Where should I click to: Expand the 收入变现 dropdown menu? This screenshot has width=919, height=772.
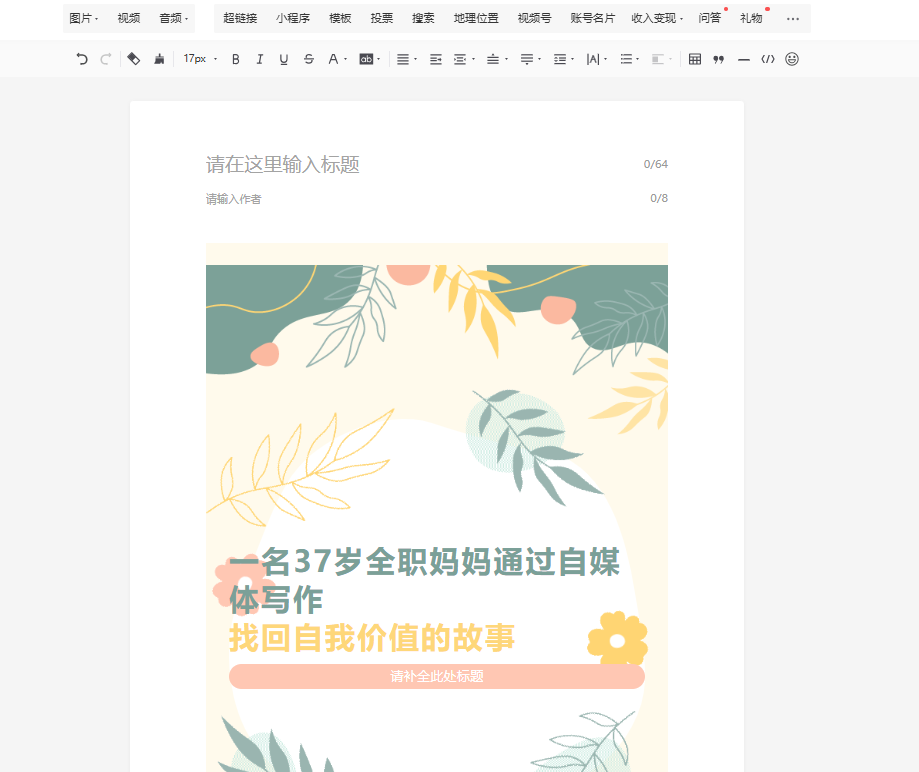click(657, 18)
